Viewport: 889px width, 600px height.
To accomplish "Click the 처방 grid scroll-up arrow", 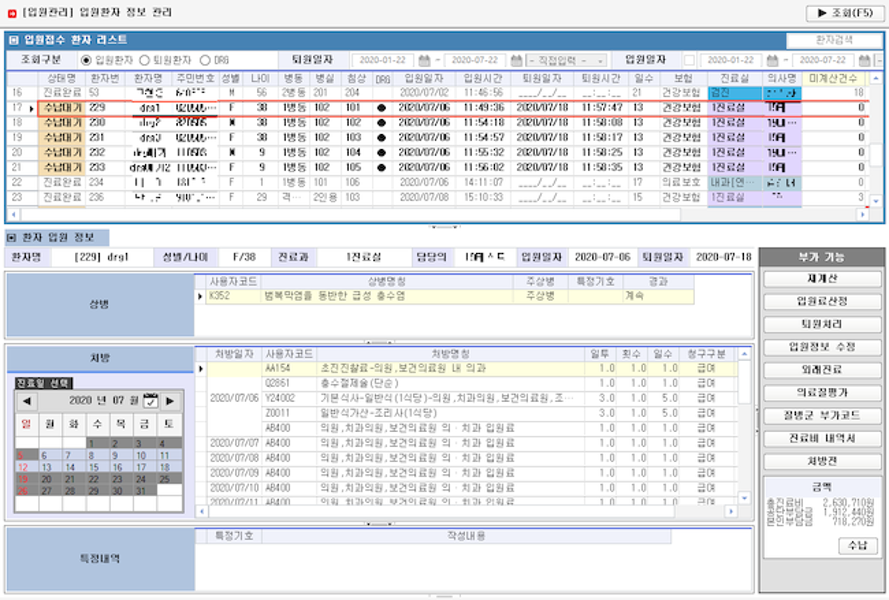I will coord(744,354).
